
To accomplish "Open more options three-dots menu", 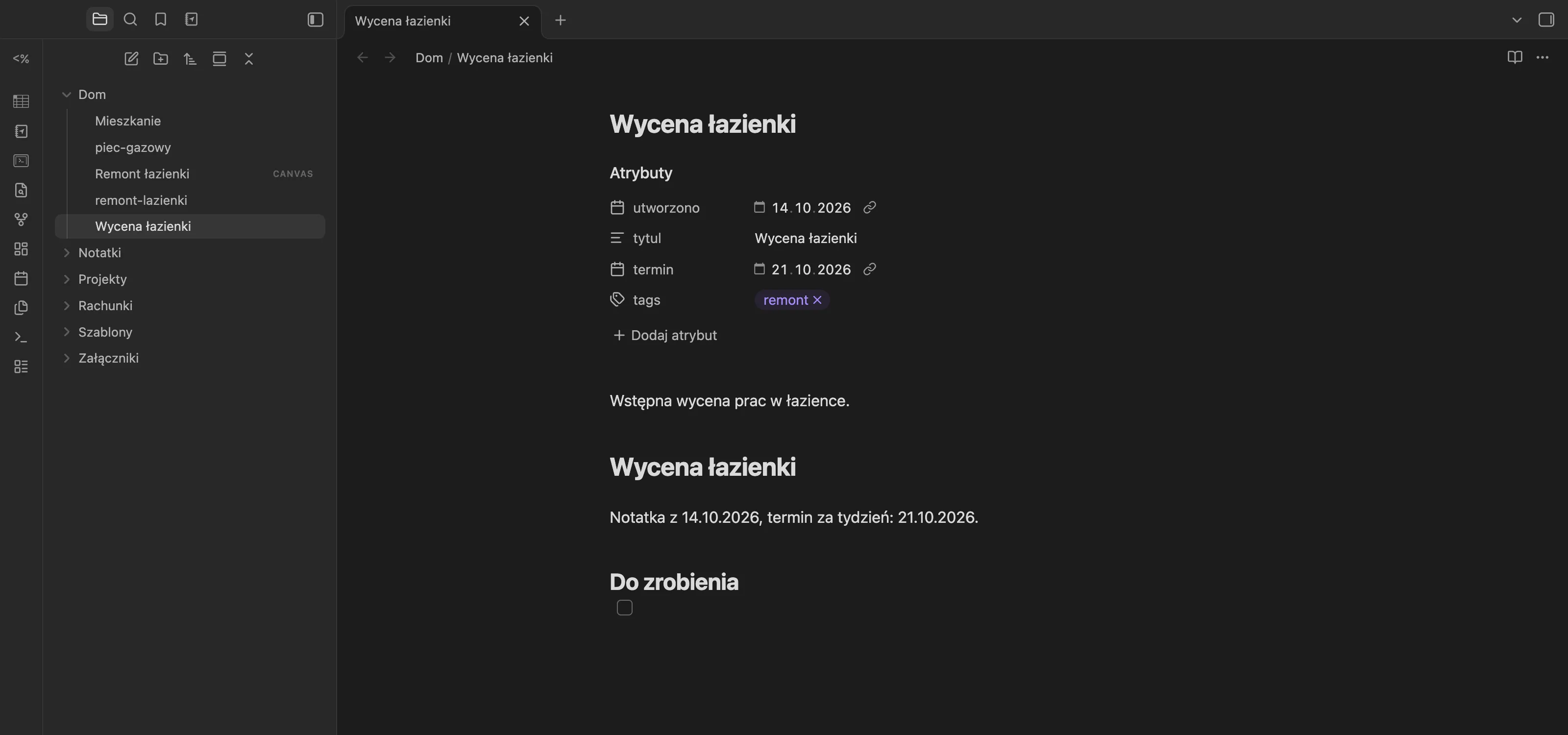I will tap(1543, 57).
